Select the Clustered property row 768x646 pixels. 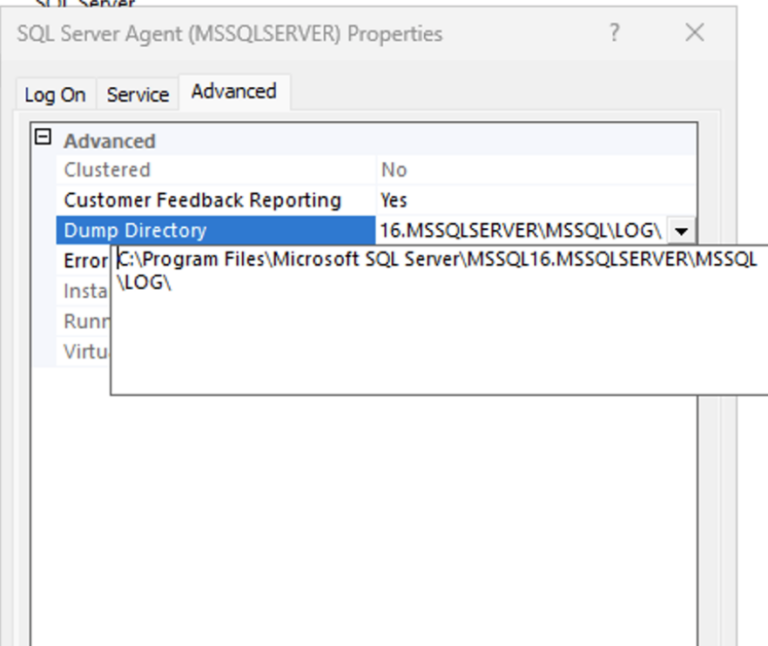click(376, 170)
